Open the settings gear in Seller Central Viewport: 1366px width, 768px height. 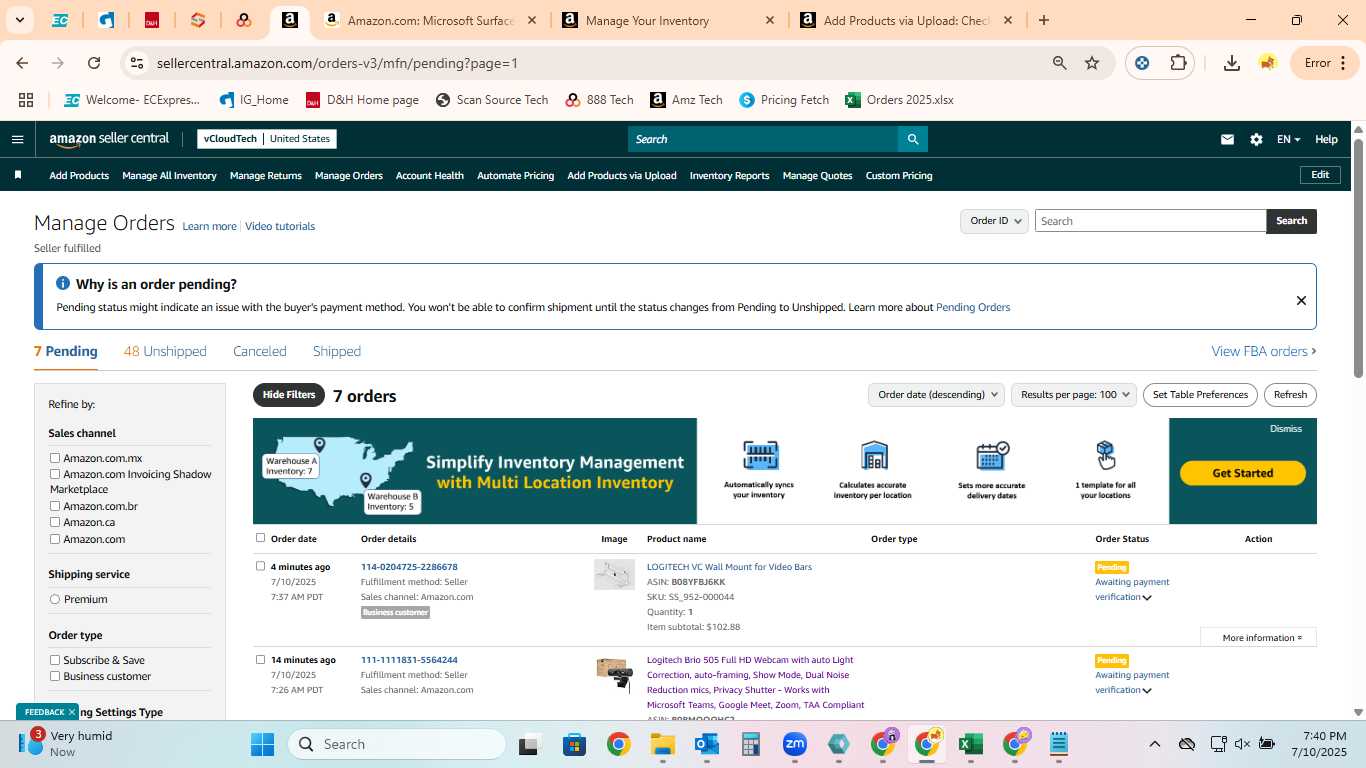point(1256,139)
